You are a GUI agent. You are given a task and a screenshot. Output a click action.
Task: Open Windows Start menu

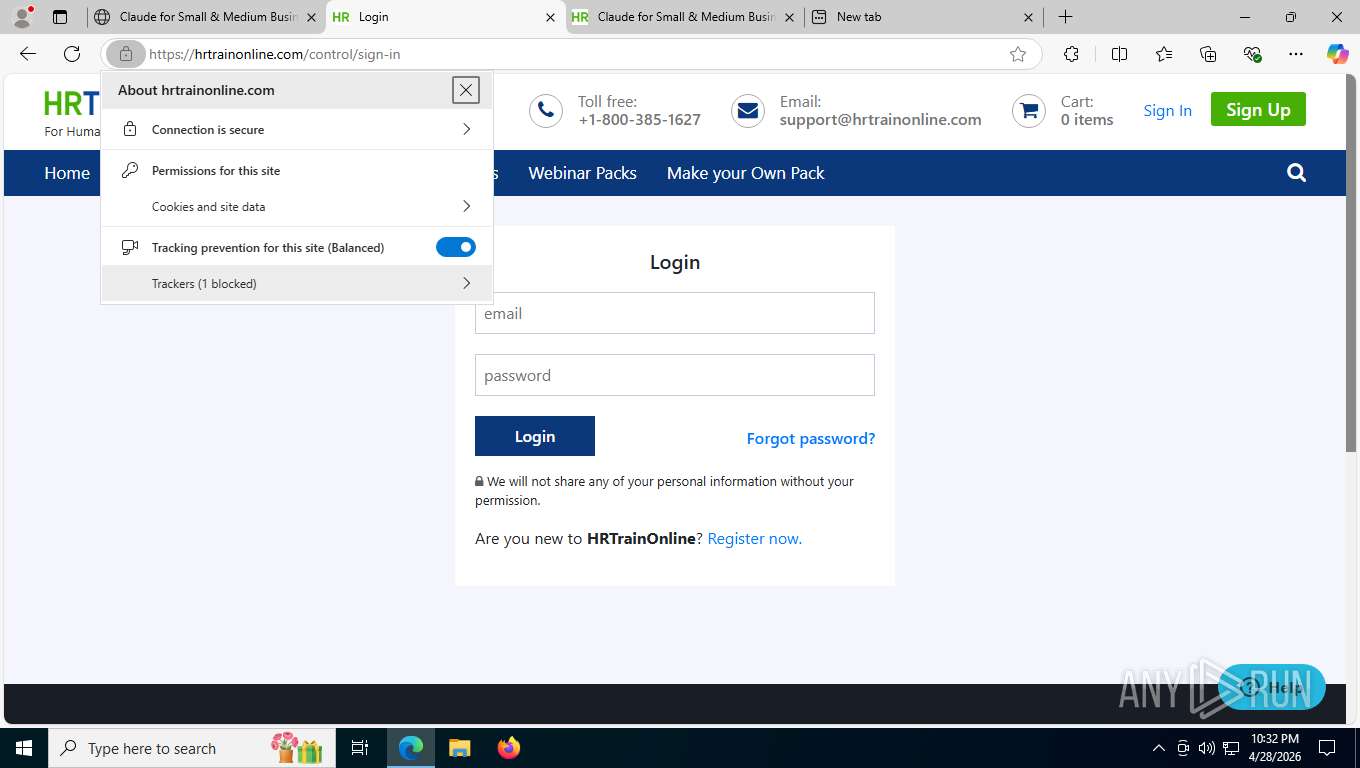(24, 748)
